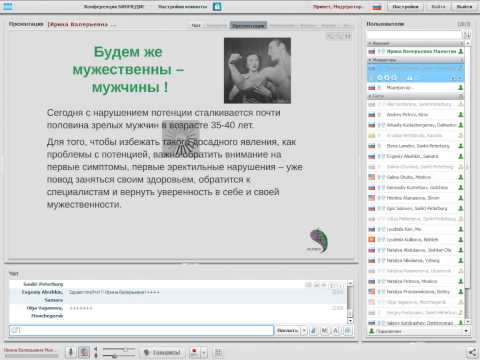Switch to the Чат tab in presentation header

click(196, 25)
